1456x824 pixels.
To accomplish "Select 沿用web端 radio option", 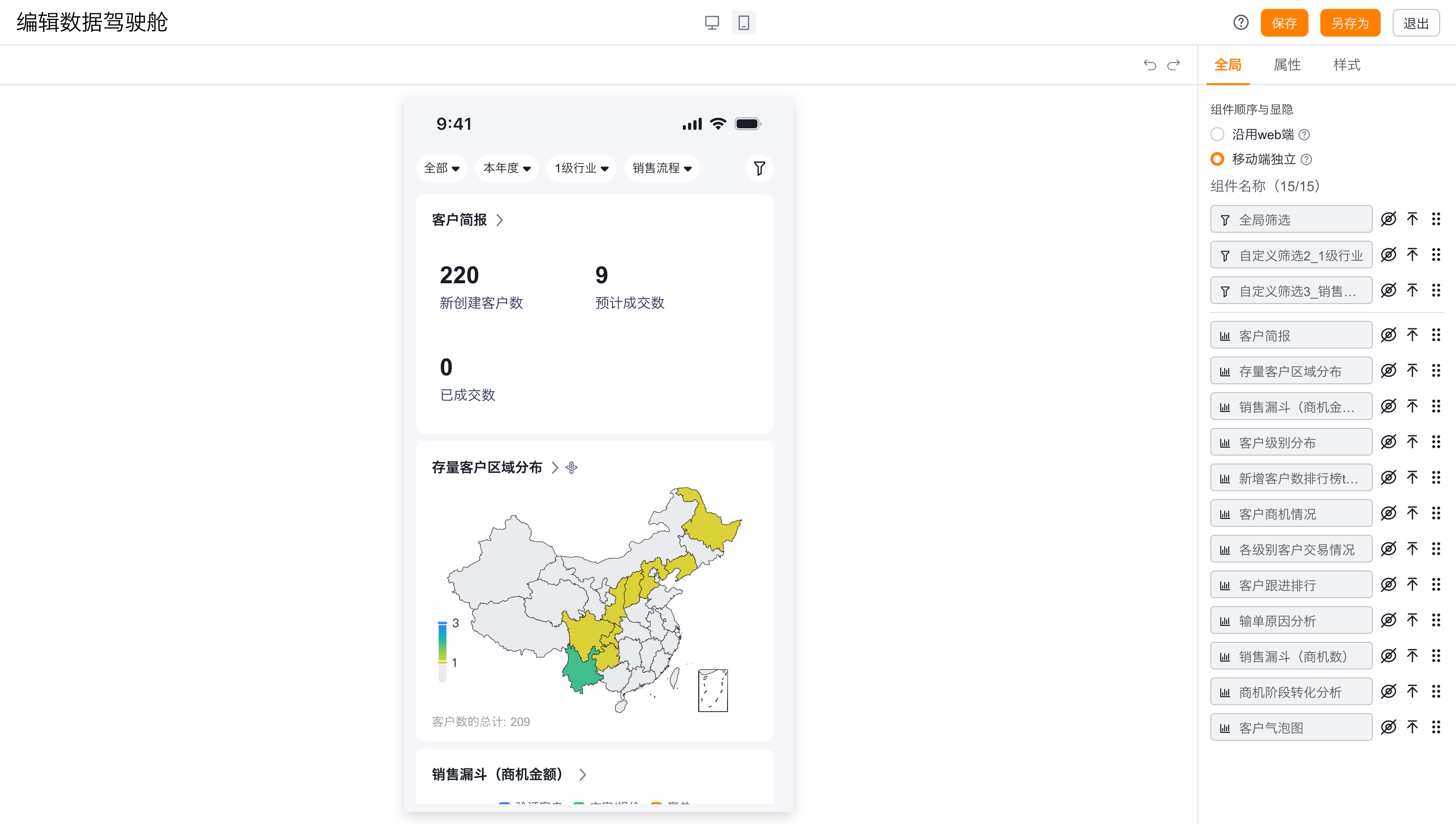I will (x=1217, y=135).
